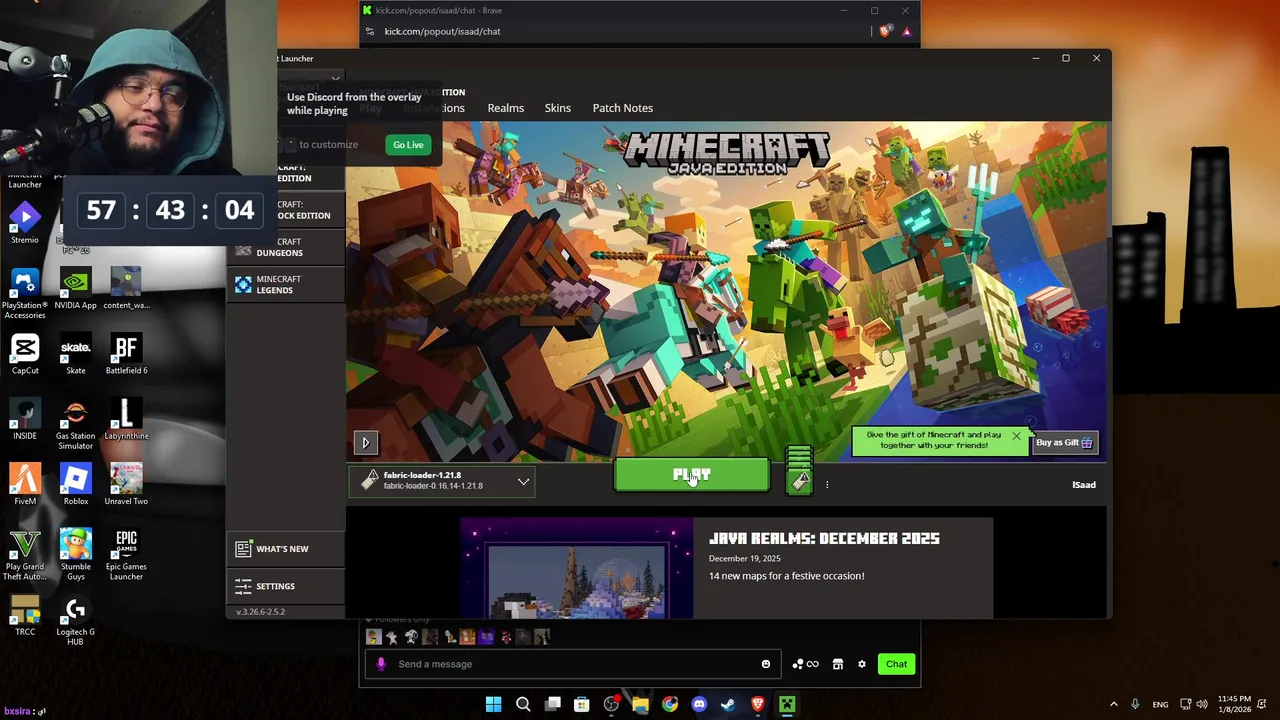
Task: Click the volume icon in the system tray
Action: (x=1202, y=704)
